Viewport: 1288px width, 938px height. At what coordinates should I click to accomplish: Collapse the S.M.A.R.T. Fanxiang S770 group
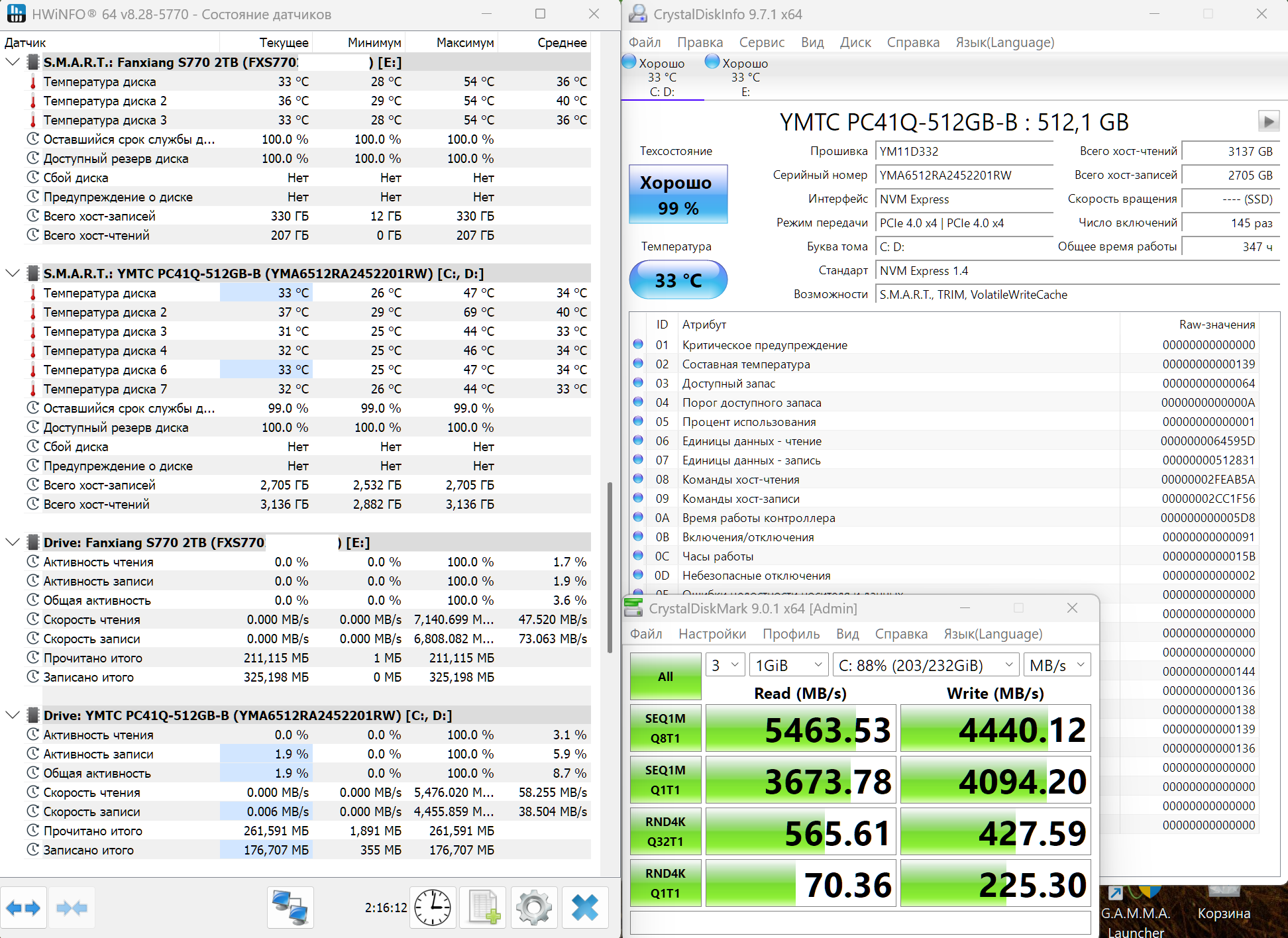pyautogui.click(x=13, y=62)
